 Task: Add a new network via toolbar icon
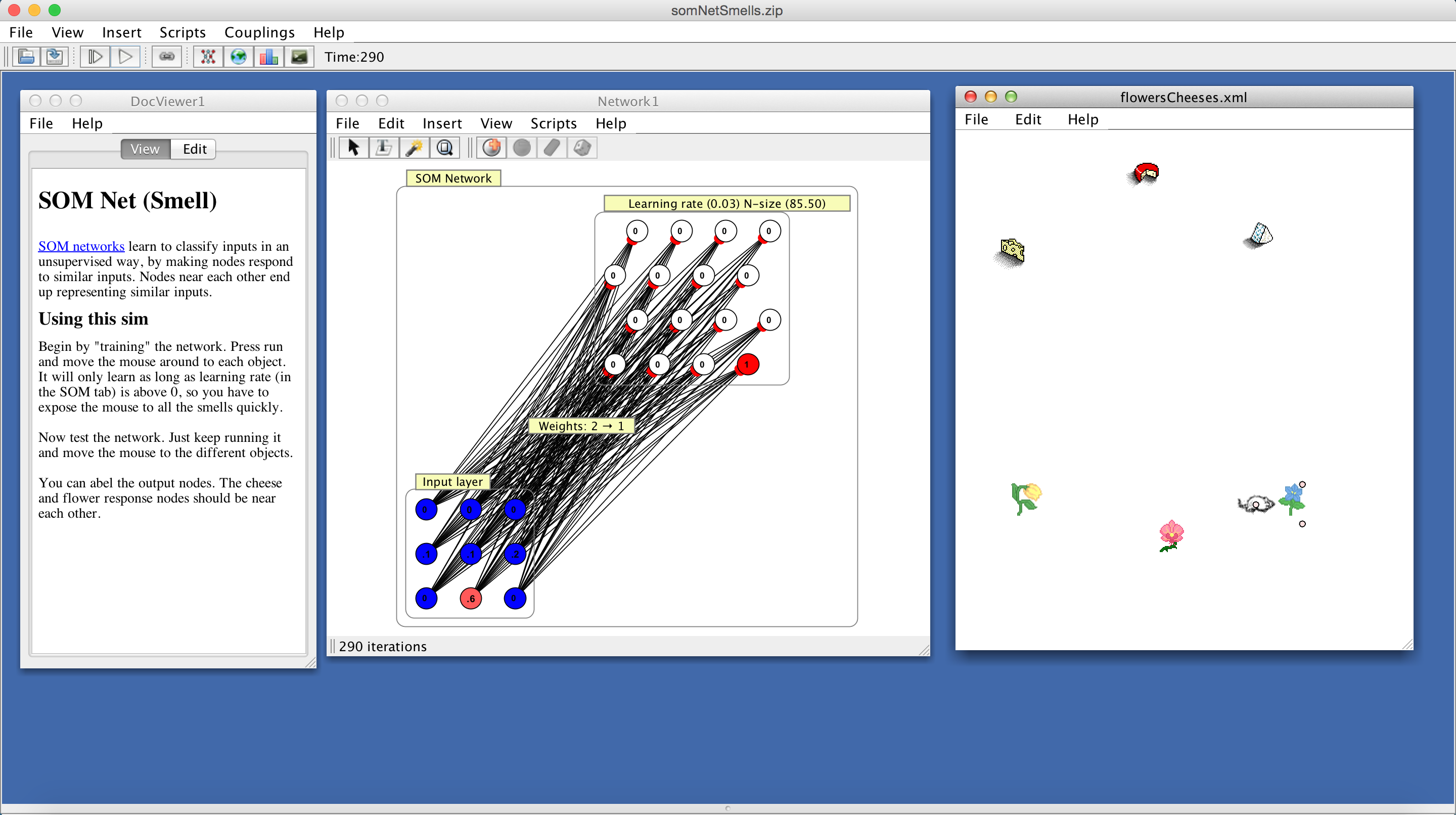coord(209,57)
